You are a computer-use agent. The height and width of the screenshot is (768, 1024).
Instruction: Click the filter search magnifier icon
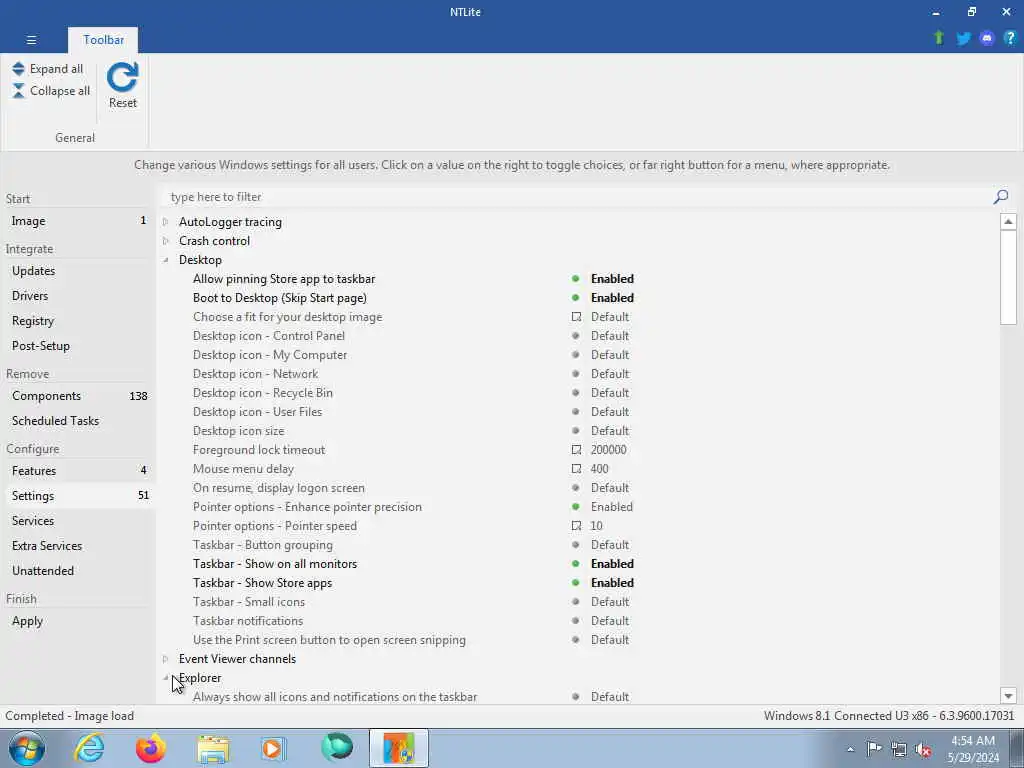1000,197
